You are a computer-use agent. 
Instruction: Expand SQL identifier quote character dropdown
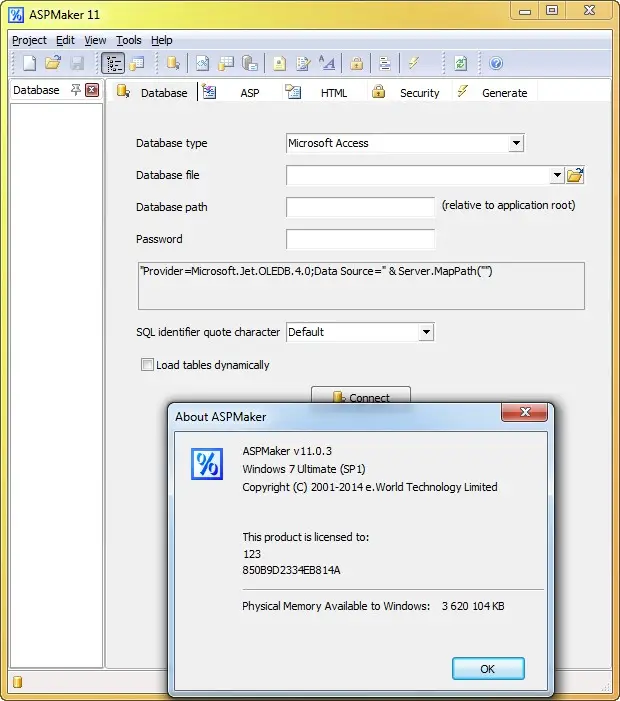pyautogui.click(x=426, y=332)
